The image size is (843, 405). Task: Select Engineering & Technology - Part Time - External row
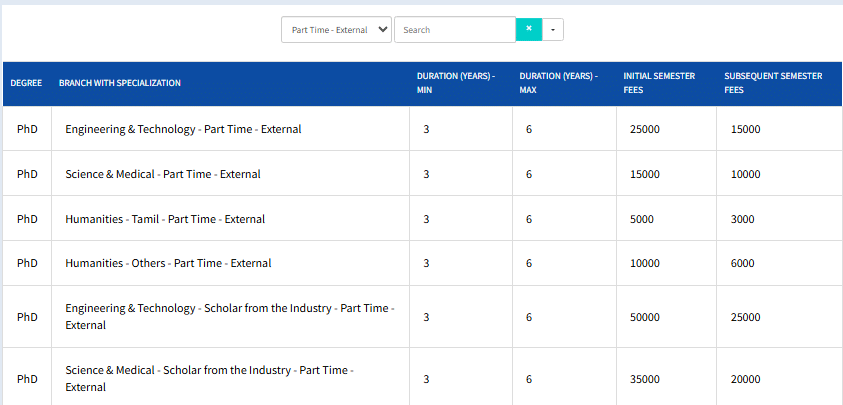(183, 129)
